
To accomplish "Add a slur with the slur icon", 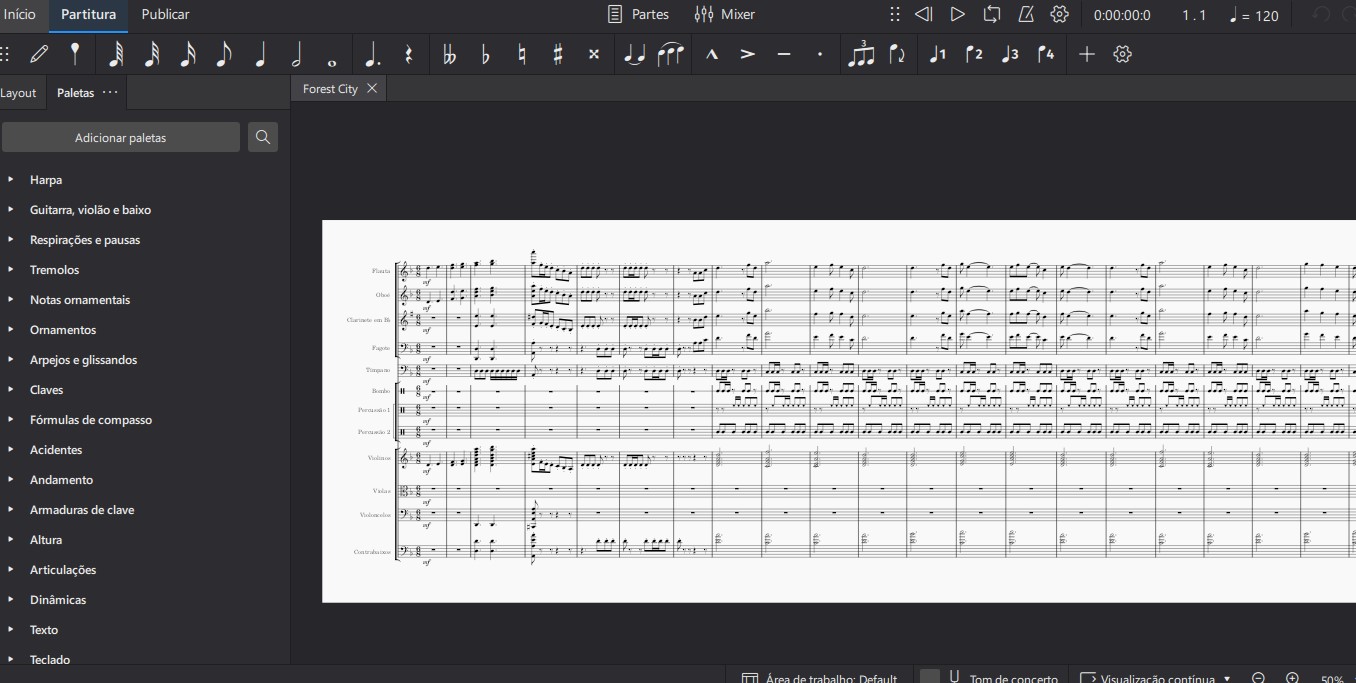I will 671,55.
